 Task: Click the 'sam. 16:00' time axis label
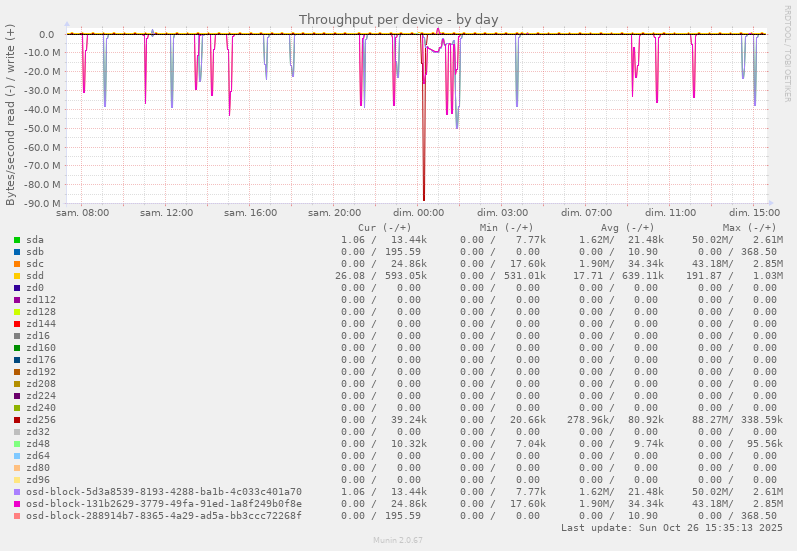(250, 213)
